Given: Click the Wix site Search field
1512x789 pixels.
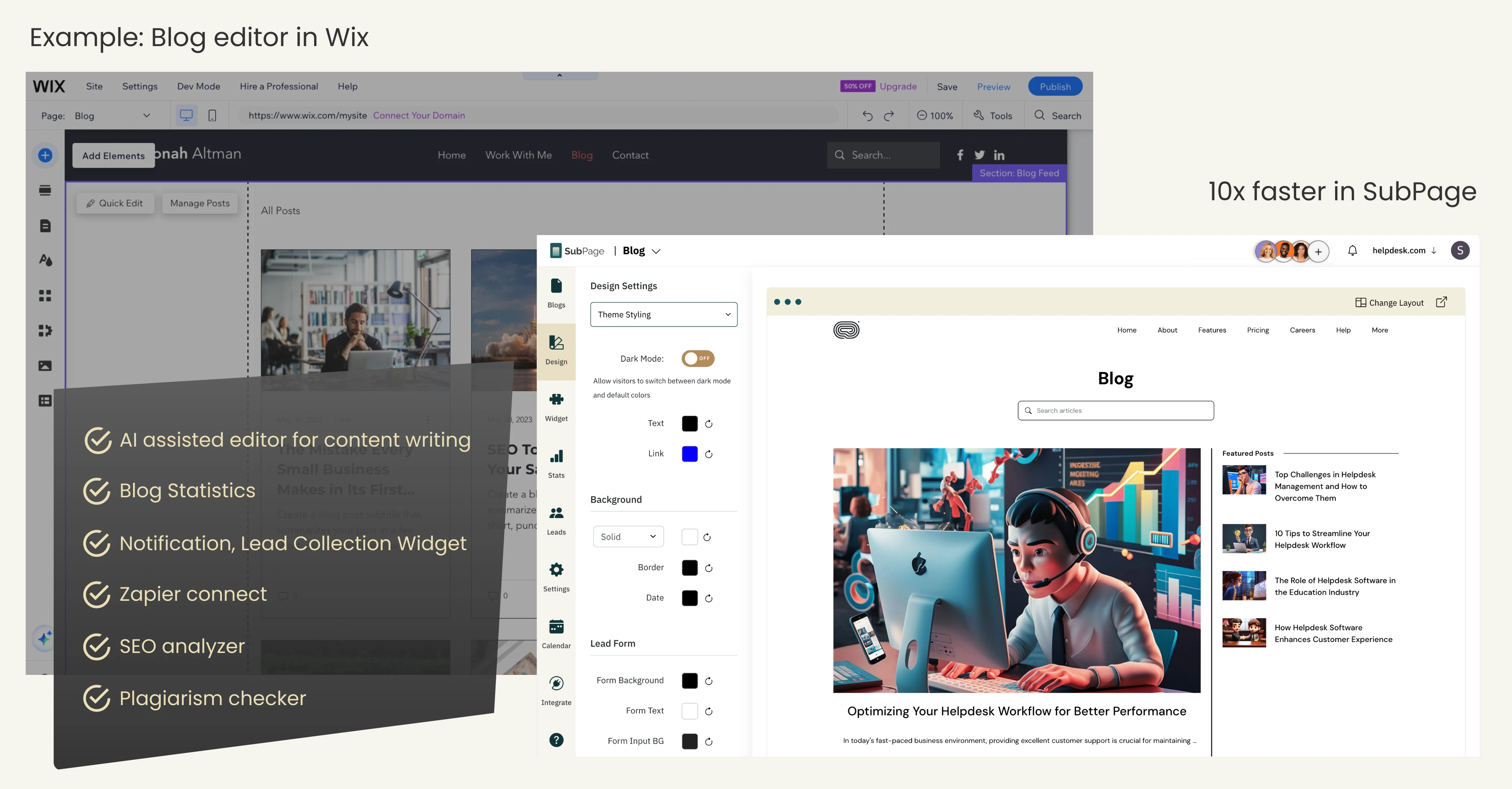Looking at the screenshot, I should pos(883,155).
